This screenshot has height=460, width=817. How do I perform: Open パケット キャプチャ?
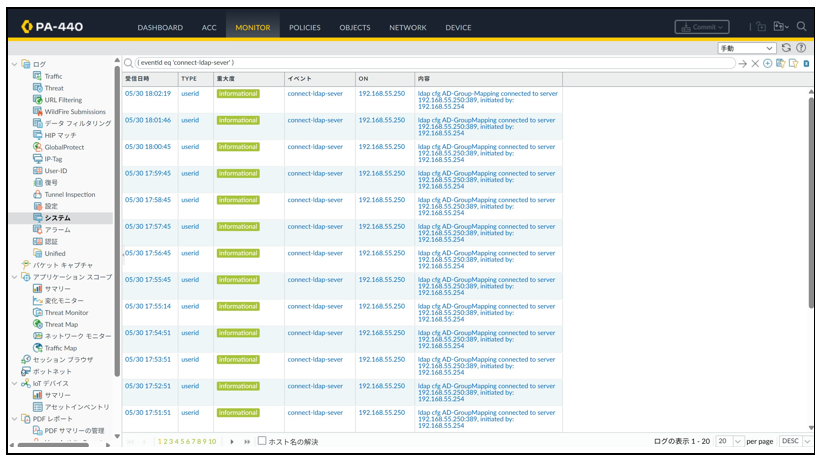63,265
